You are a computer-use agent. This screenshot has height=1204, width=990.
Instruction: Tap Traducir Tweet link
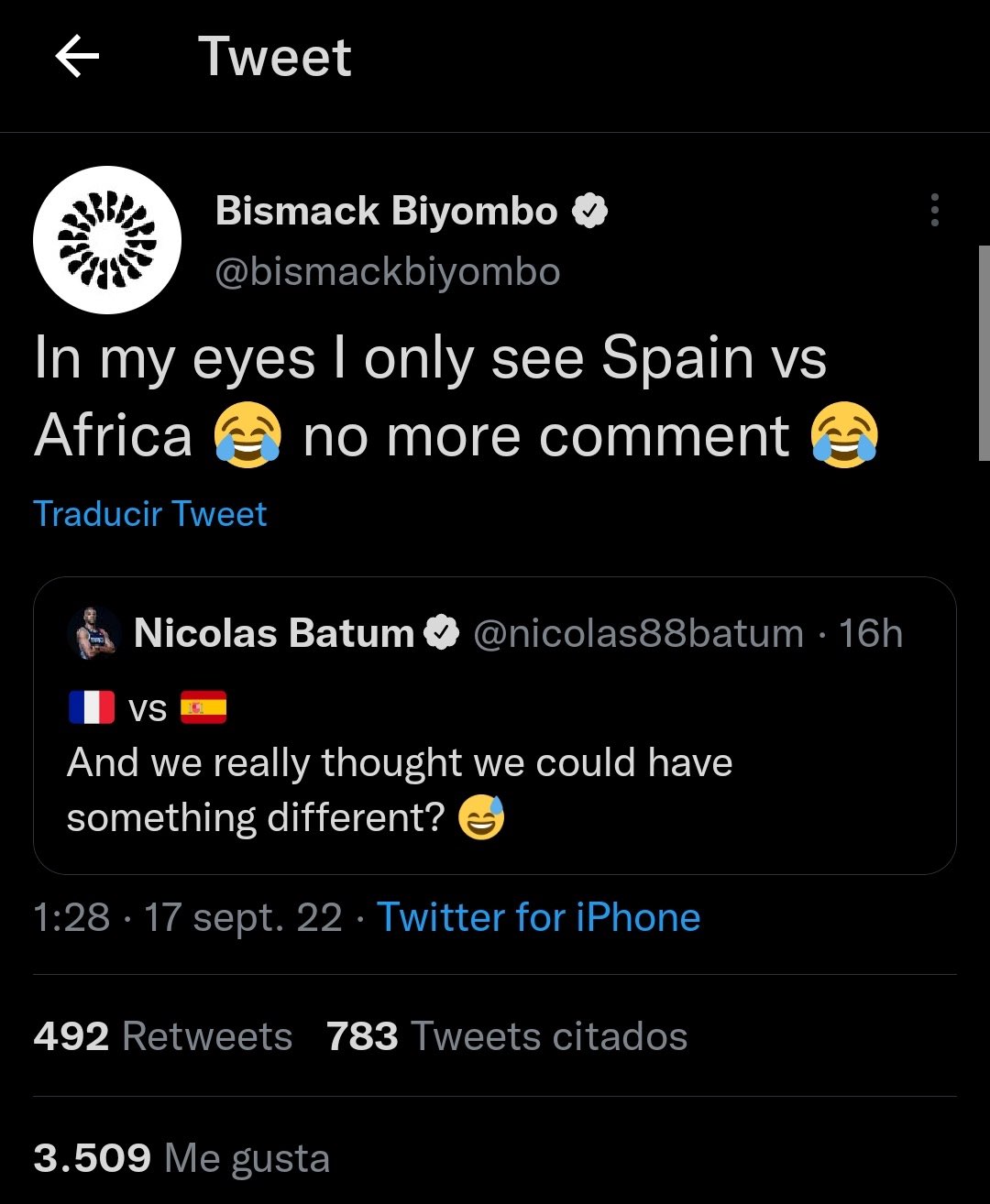[149, 514]
